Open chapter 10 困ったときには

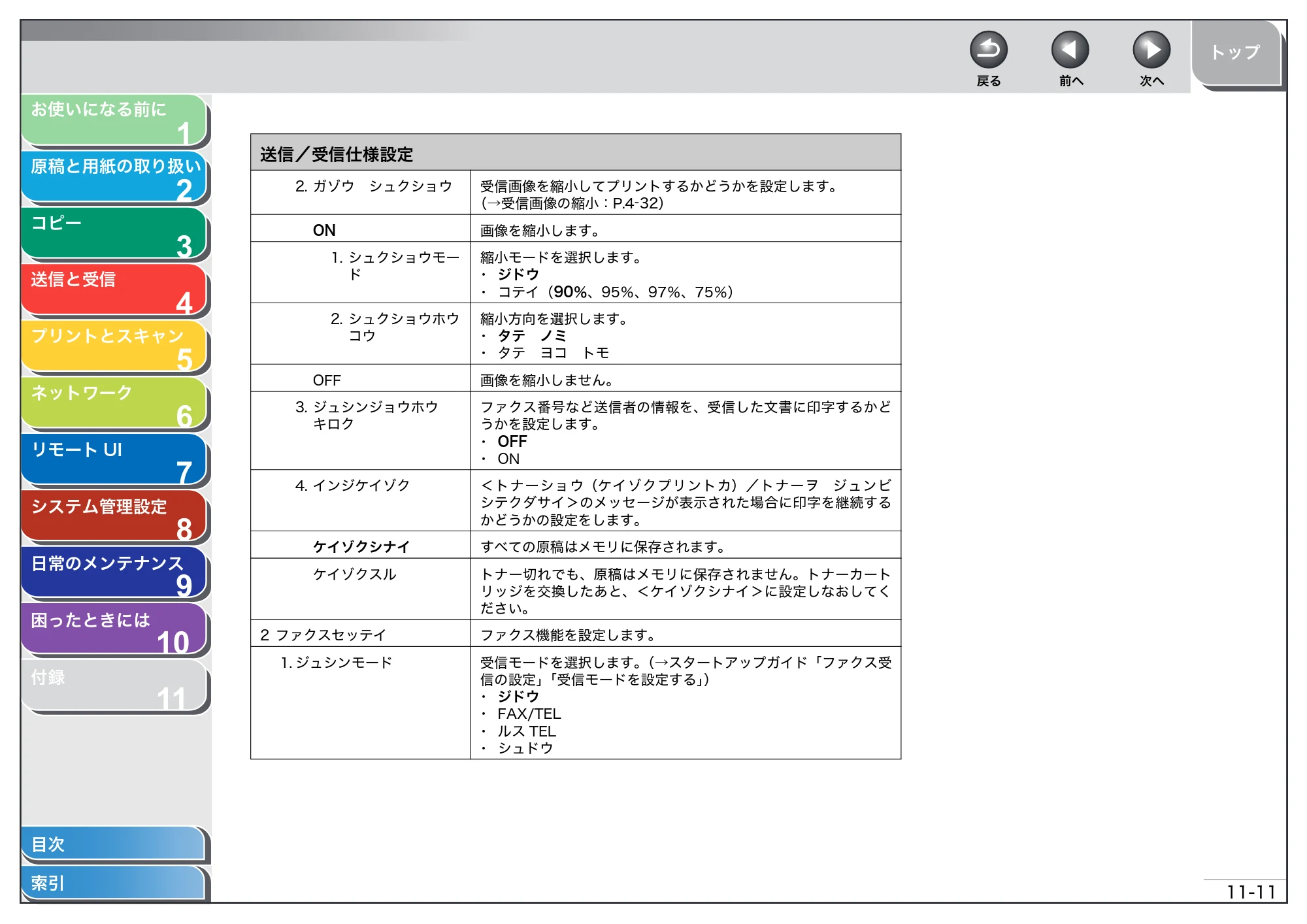(114, 630)
